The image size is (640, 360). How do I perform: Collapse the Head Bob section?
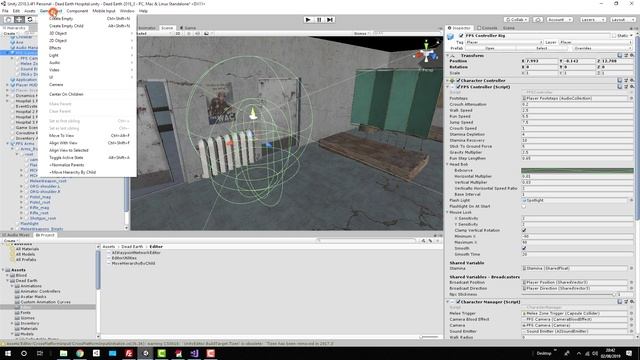(448, 164)
